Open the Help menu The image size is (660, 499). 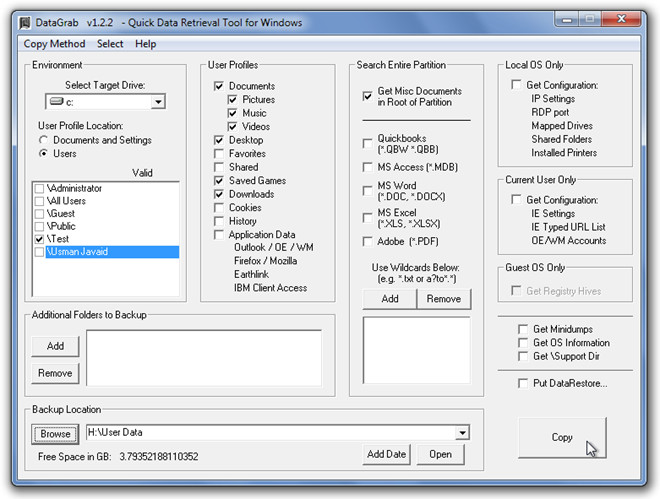(146, 44)
